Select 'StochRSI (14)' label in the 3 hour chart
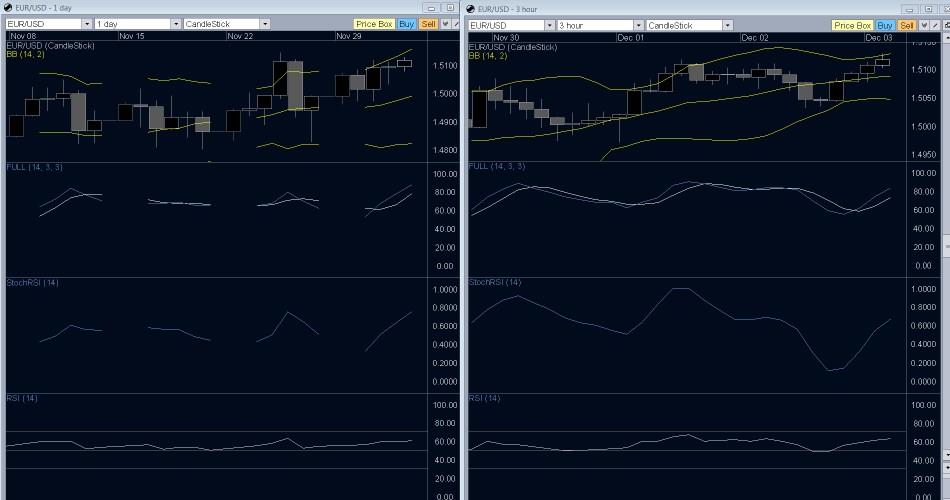This screenshot has width=950, height=500. tap(495, 282)
